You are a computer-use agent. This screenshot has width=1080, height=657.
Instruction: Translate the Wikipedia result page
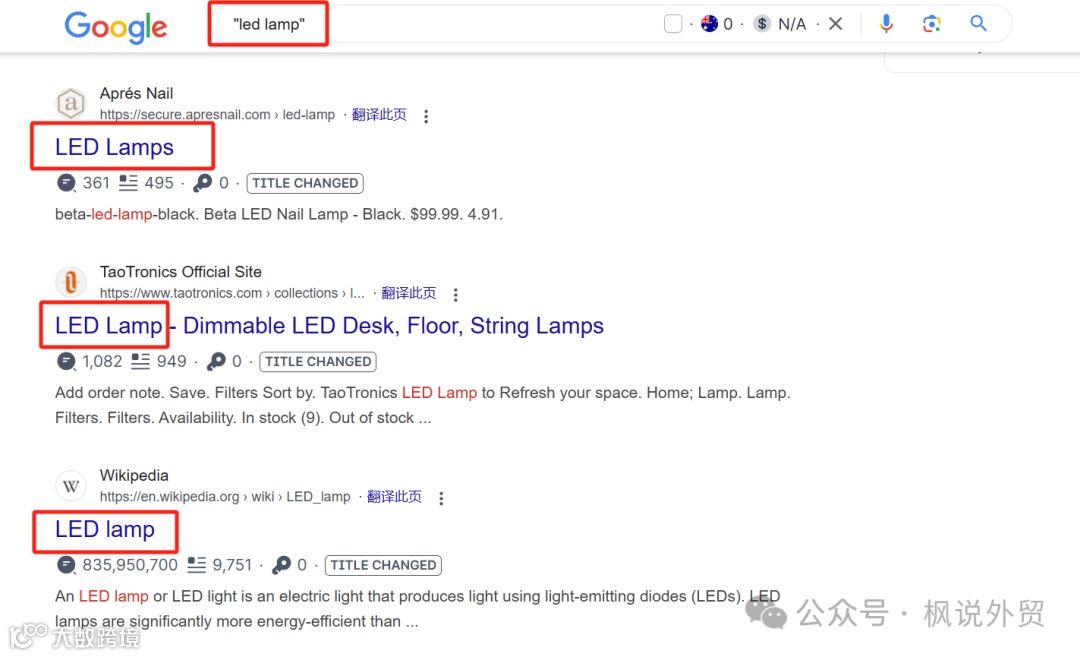(x=394, y=497)
